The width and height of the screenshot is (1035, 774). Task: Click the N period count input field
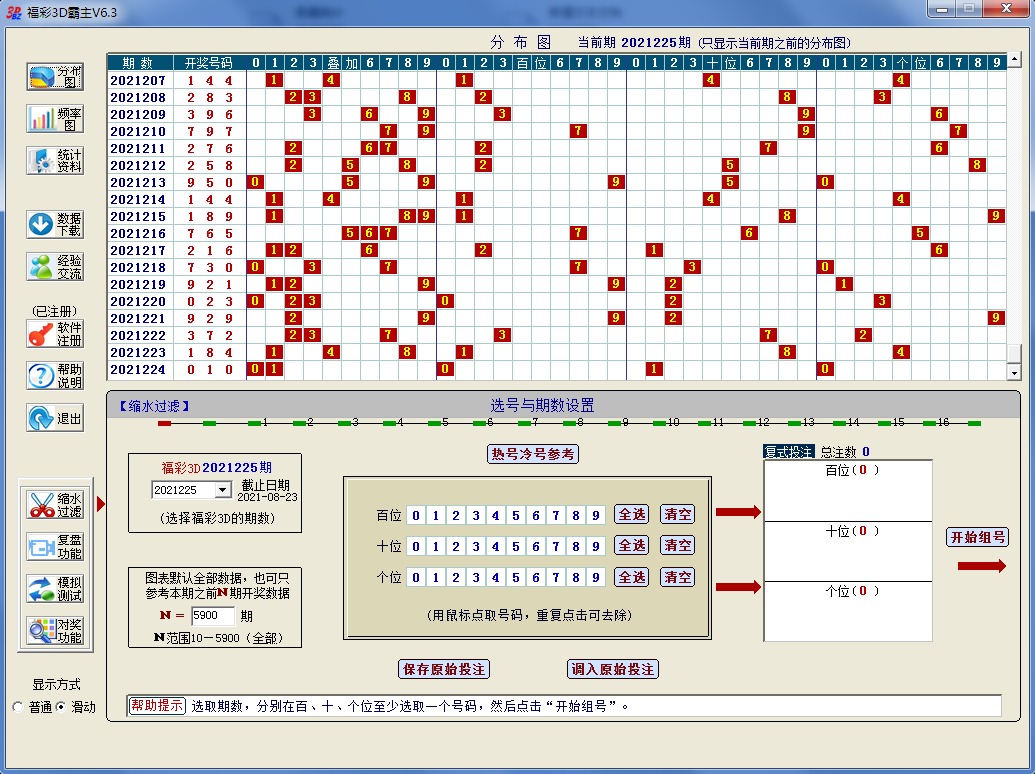(x=212, y=616)
